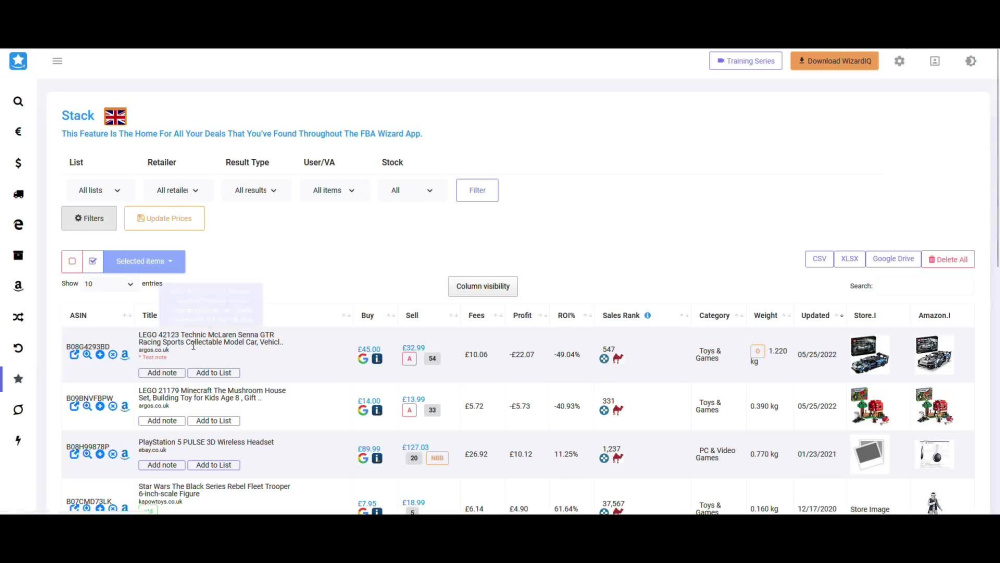Open the eBay 'e' sidebar icon
Screen dimensions: 1000x563
pyautogui.click(x=18, y=224)
